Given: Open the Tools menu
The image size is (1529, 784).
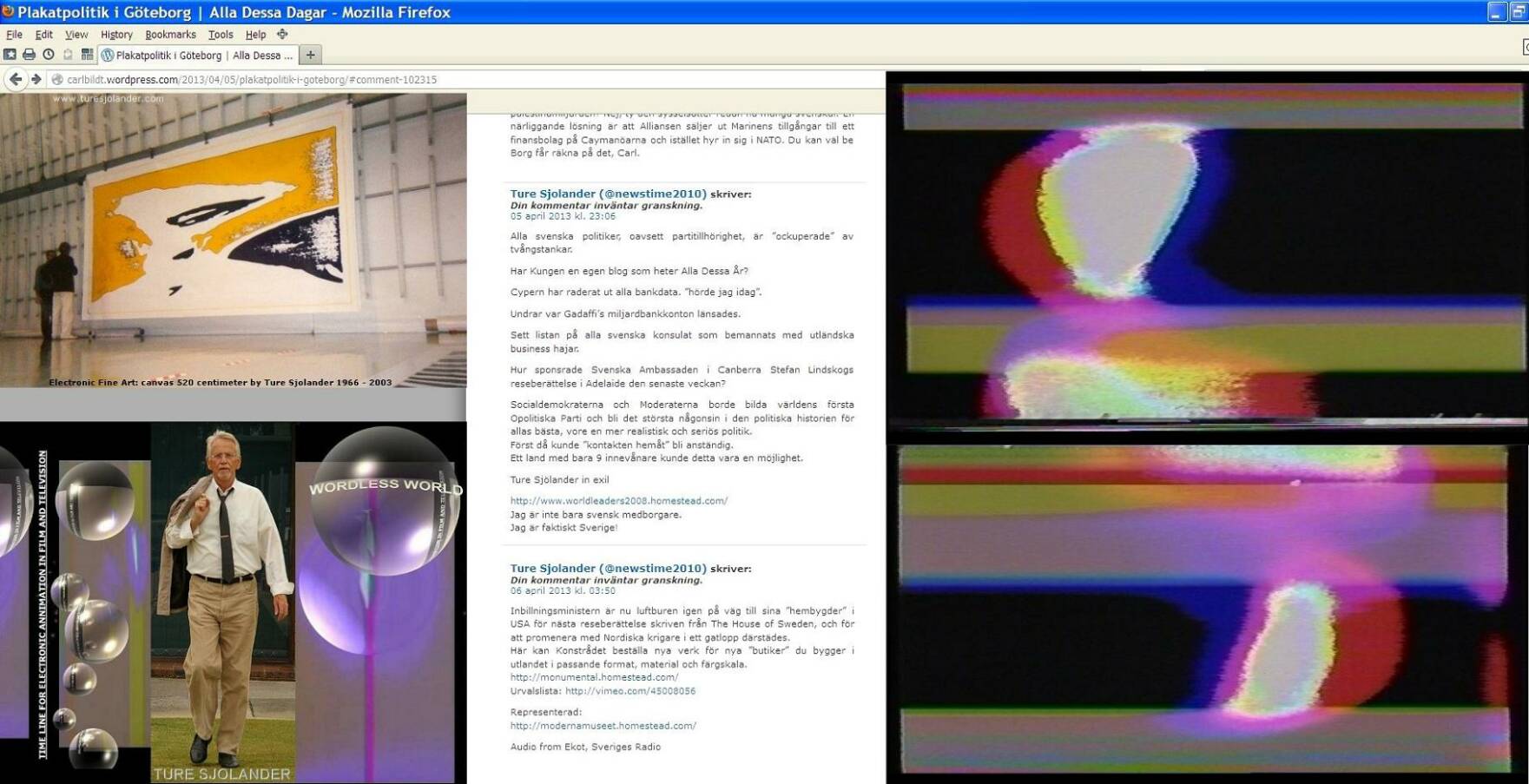Looking at the screenshot, I should 221,35.
